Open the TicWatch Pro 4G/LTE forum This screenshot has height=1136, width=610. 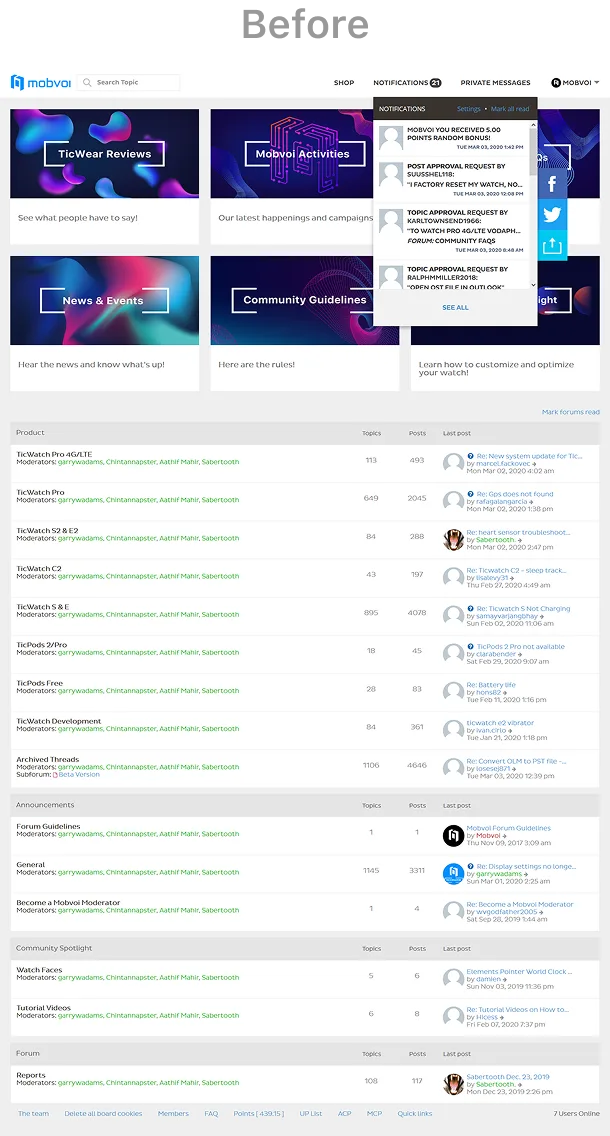[x=54, y=454]
